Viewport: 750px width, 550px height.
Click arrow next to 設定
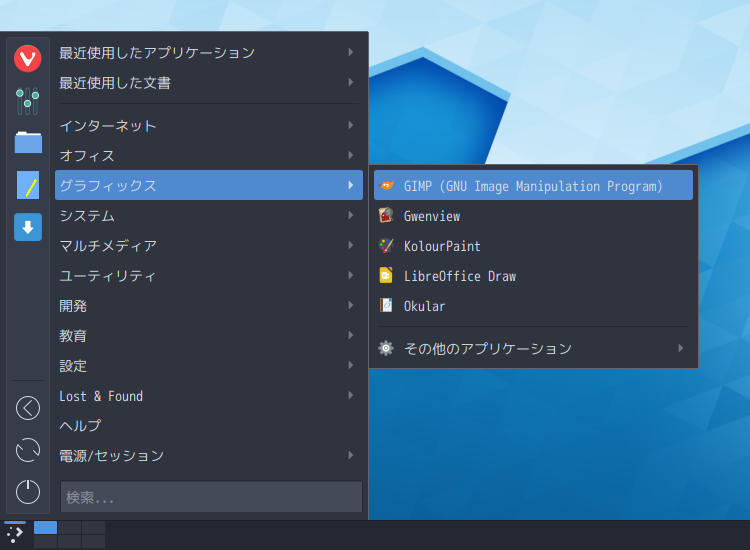[351, 365]
